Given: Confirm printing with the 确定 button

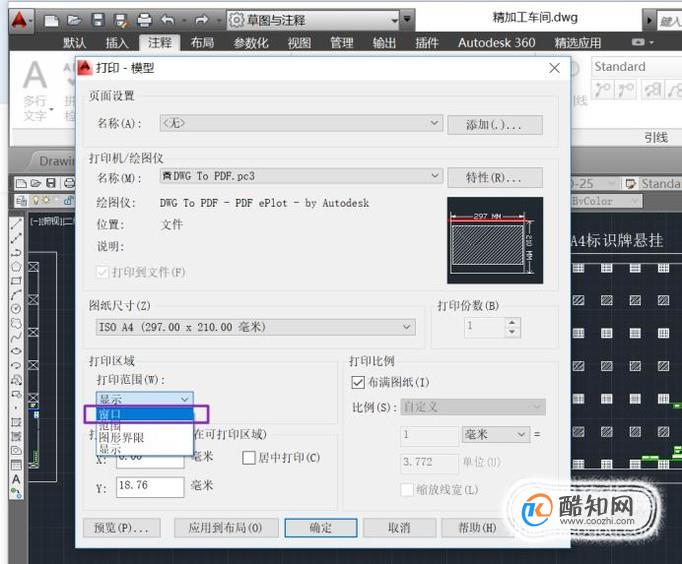Looking at the screenshot, I should [x=321, y=528].
